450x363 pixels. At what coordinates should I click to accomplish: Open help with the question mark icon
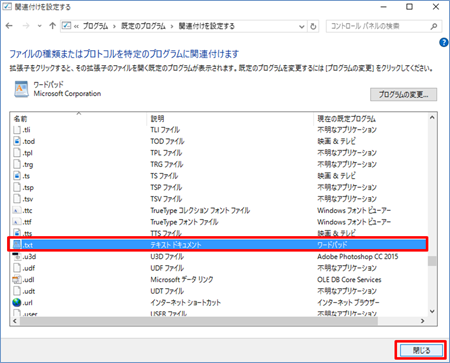[444, 42]
